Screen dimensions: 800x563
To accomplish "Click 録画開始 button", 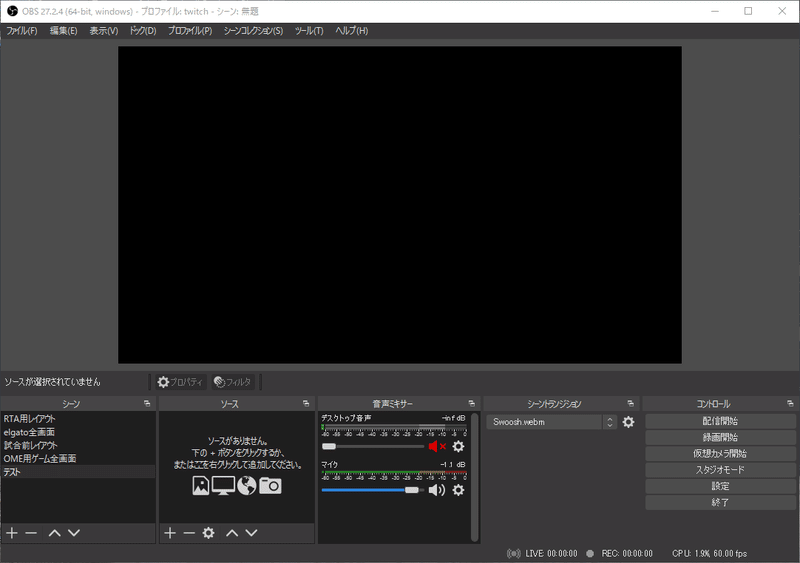I will [x=720, y=437].
